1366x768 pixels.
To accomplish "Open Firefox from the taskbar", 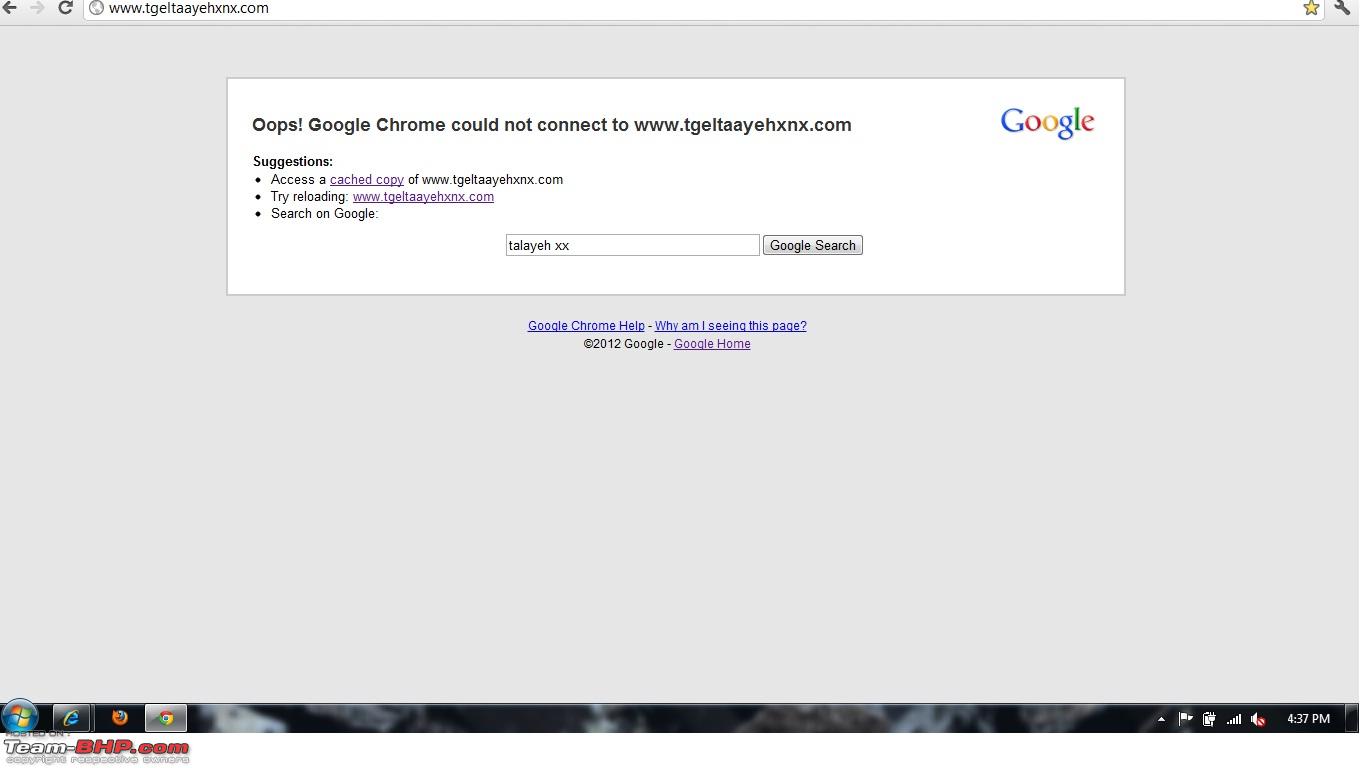I will [119, 718].
